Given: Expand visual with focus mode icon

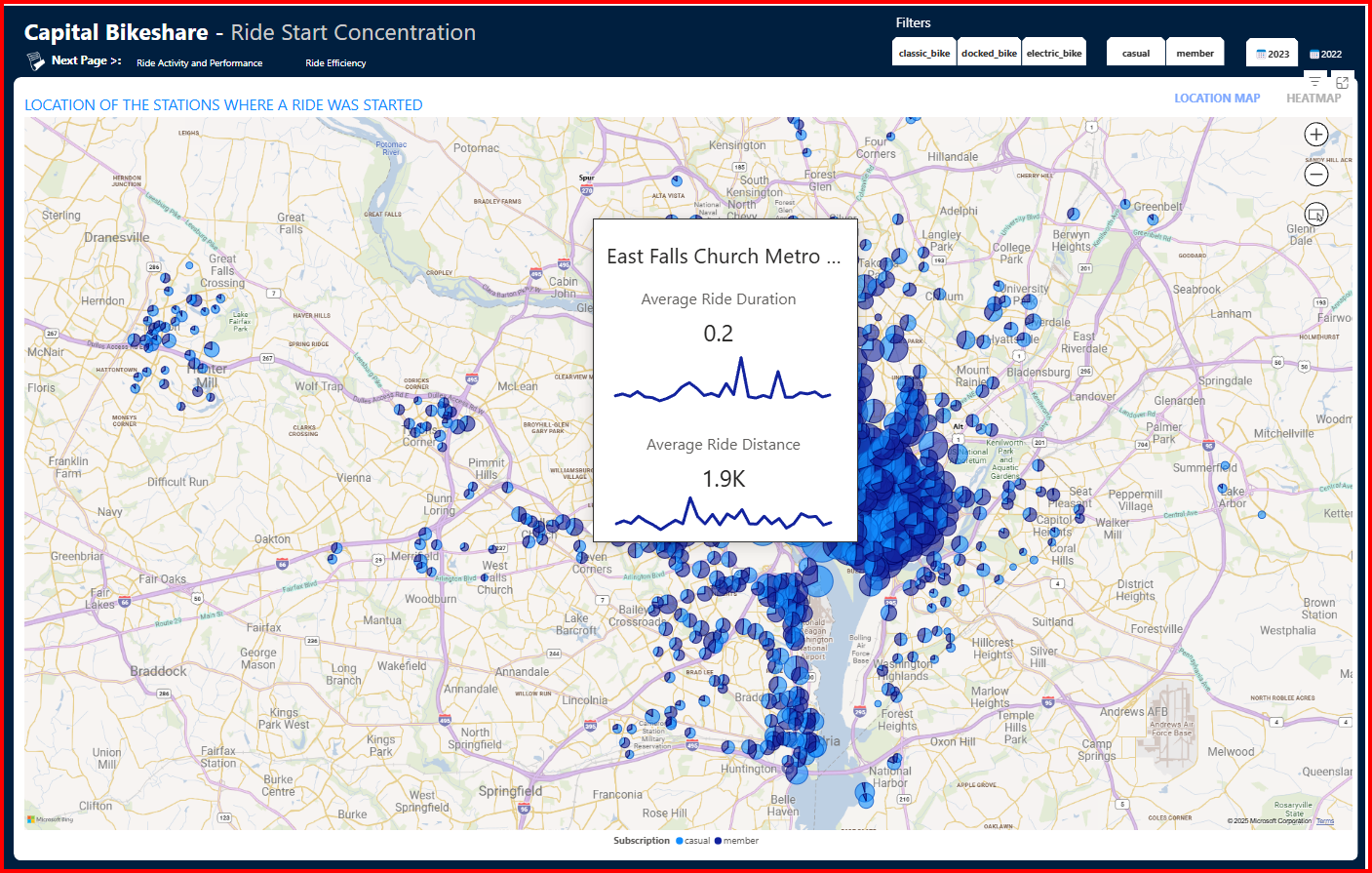Looking at the screenshot, I should pyautogui.click(x=1342, y=82).
